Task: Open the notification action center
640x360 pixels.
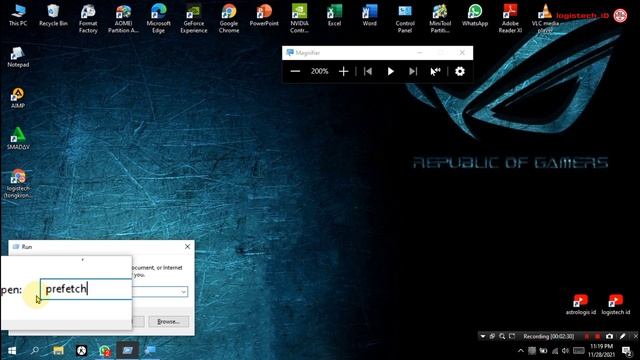Action: 627,351
